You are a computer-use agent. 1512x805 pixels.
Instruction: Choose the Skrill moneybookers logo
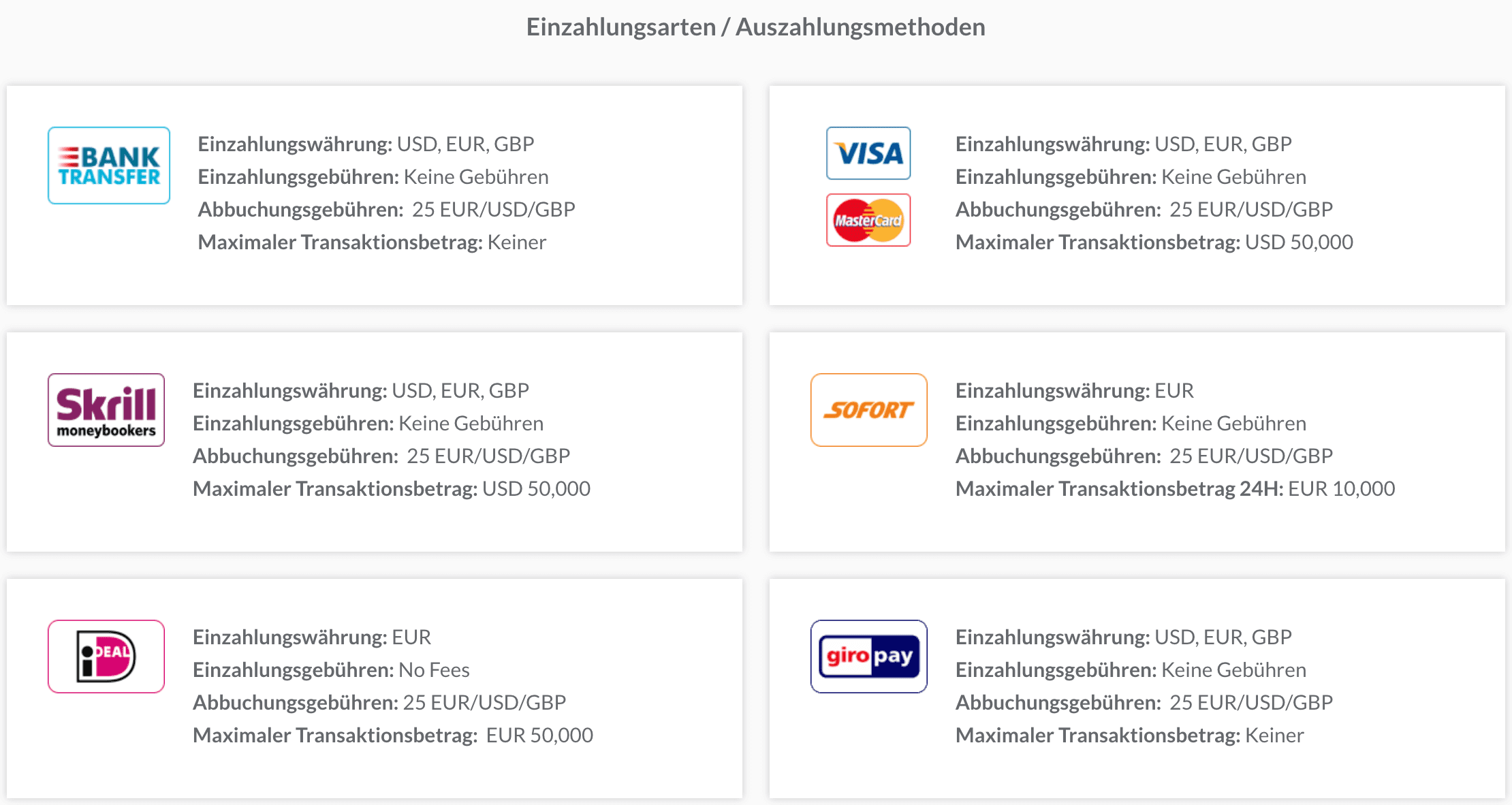(106, 410)
